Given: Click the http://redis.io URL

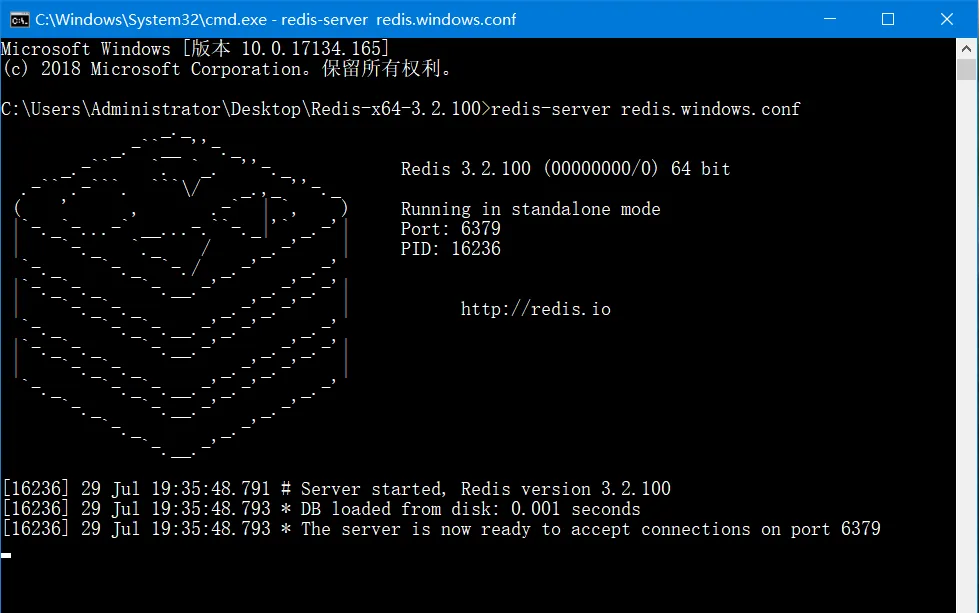Looking at the screenshot, I should click(536, 309).
